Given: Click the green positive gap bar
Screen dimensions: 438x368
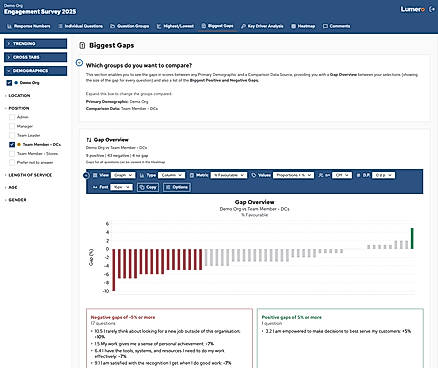Looking at the screenshot, I should click(412, 238).
